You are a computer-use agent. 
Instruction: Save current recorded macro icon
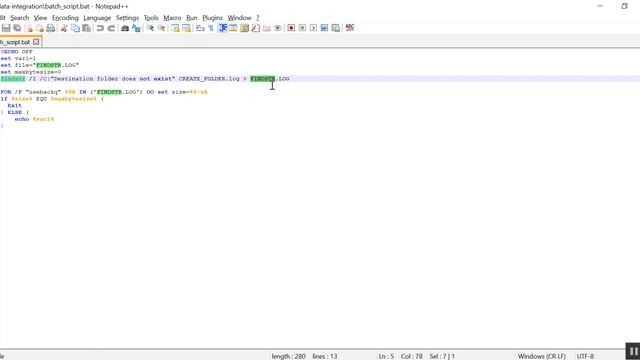(x=336, y=28)
